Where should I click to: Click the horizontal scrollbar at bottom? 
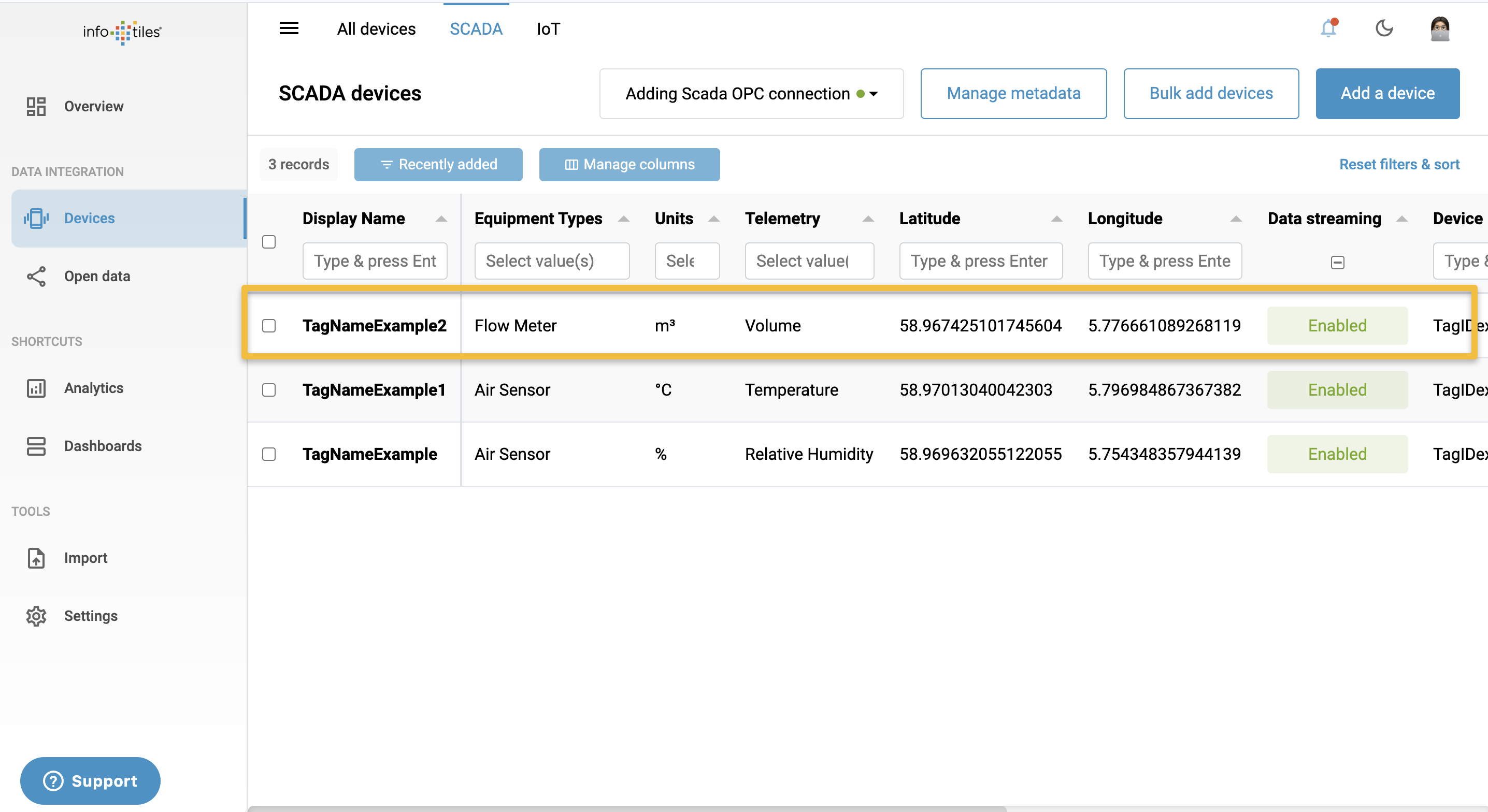point(627,808)
